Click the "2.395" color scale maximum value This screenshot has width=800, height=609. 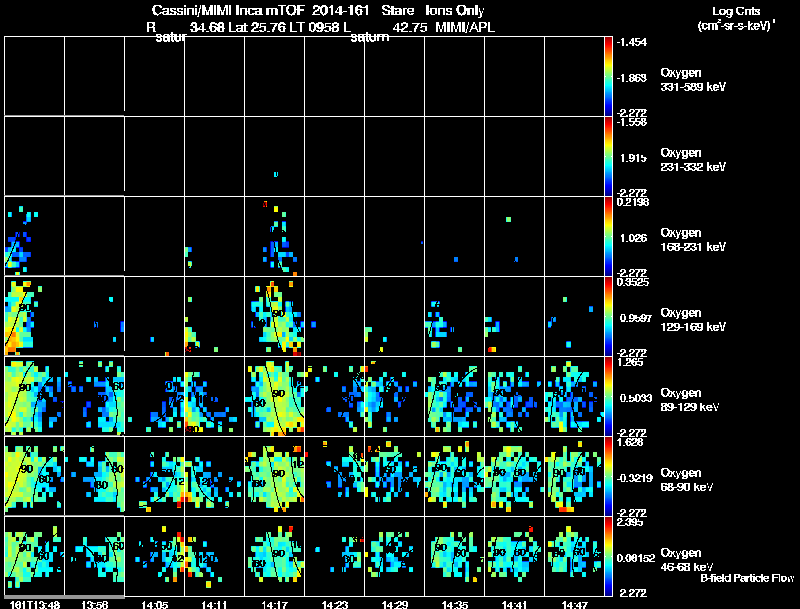[630, 522]
